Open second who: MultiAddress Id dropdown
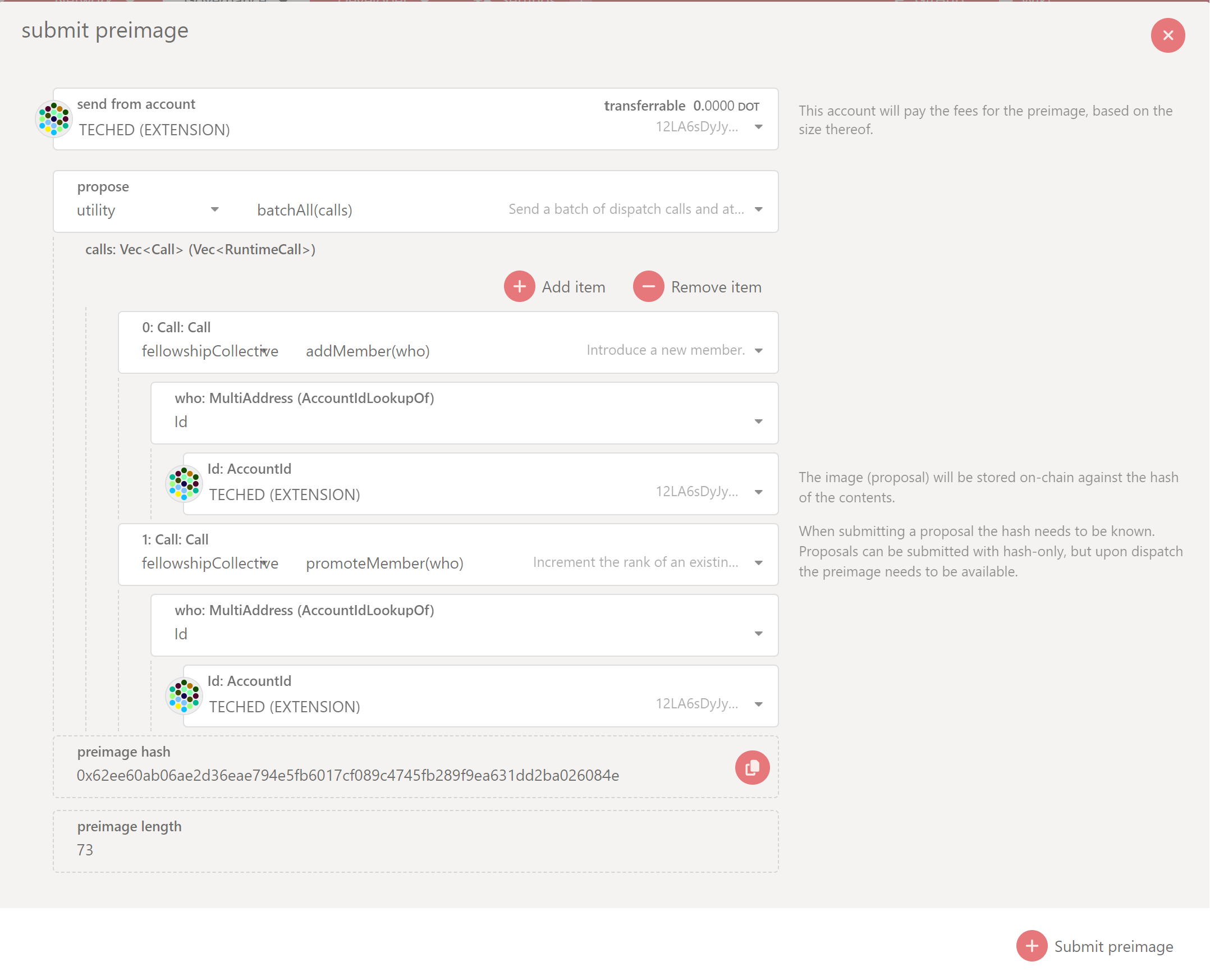1210x980 pixels. coord(758,634)
